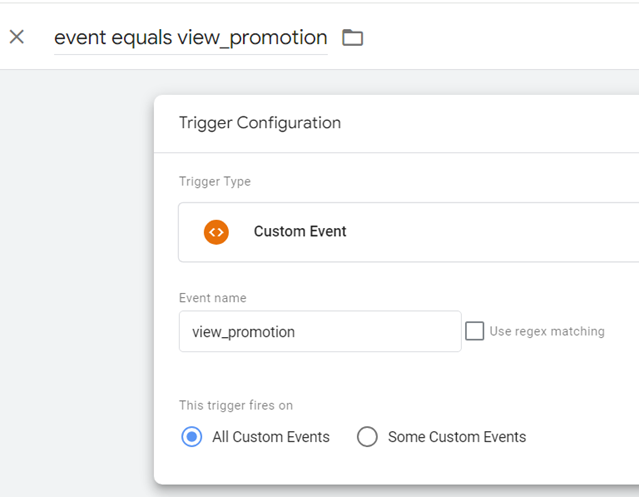Enable Use regex matching checkbox
Screen dimensions: 639x497
475,331
